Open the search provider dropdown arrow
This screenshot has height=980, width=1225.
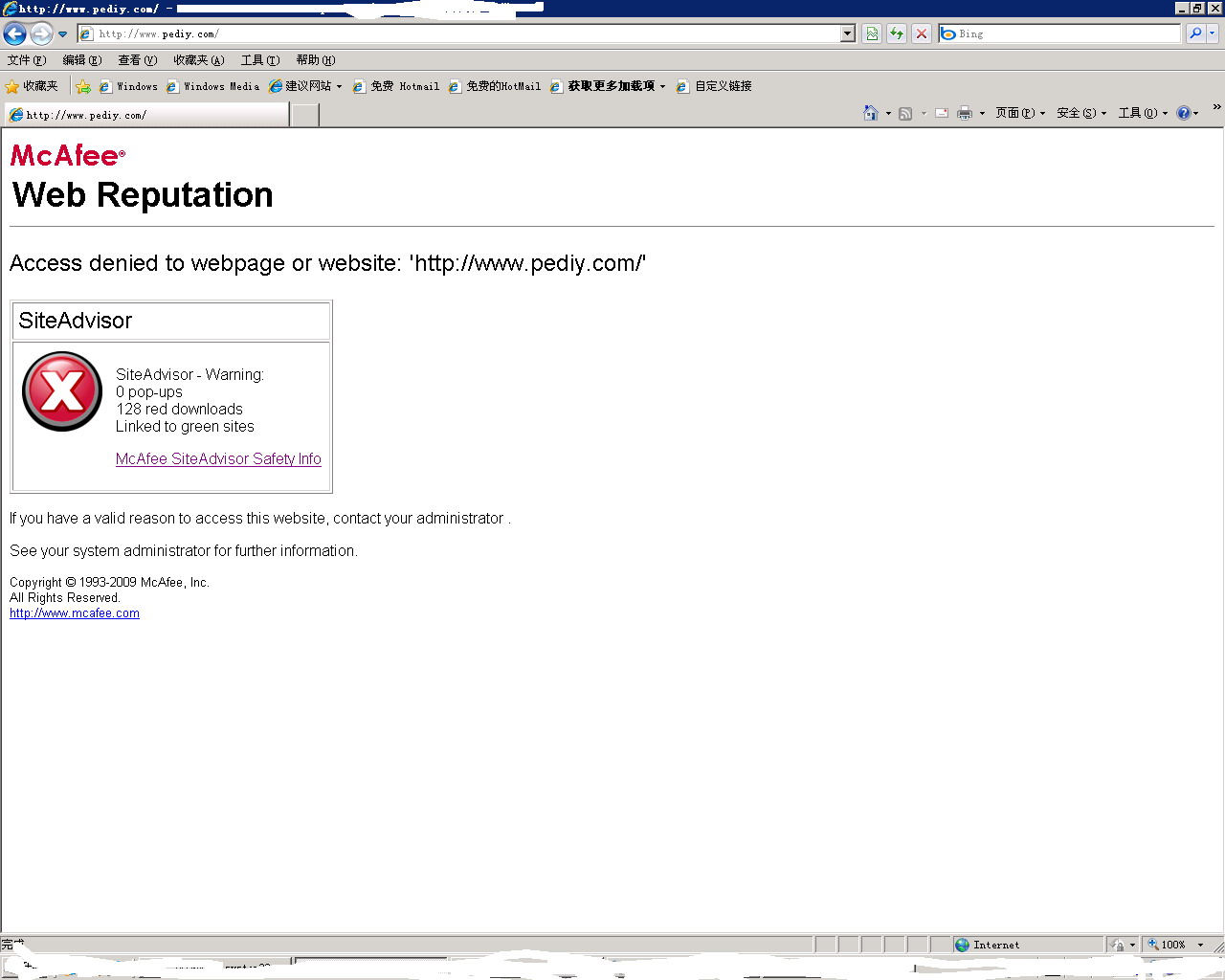[1213, 33]
